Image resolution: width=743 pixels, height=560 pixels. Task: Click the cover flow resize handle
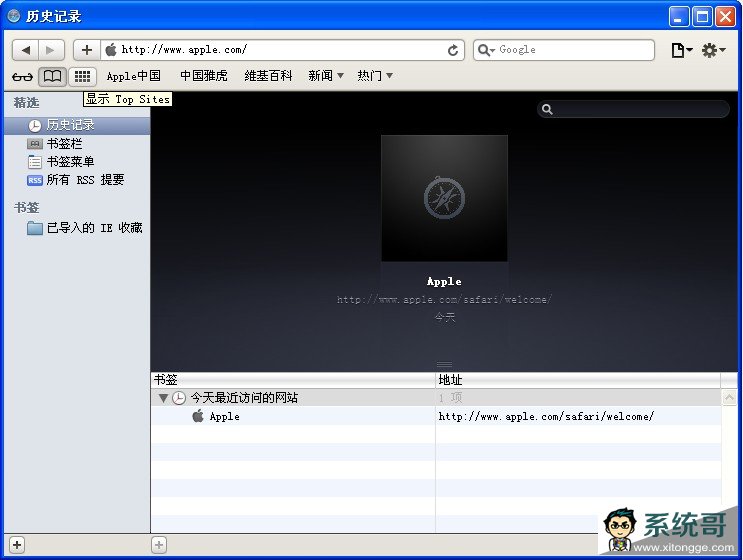pos(444,364)
